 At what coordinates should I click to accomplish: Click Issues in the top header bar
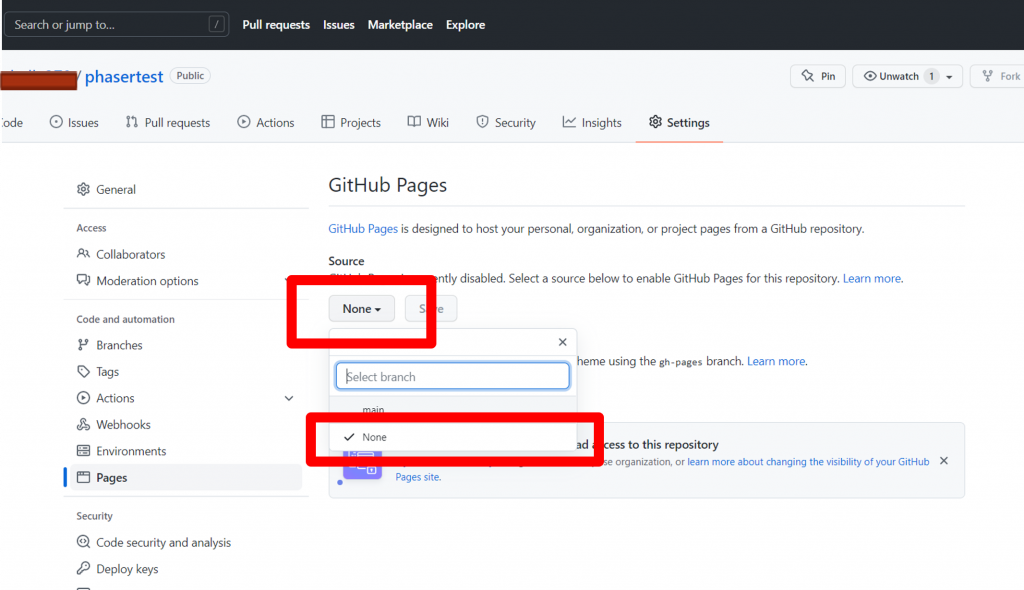click(x=338, y=25)
